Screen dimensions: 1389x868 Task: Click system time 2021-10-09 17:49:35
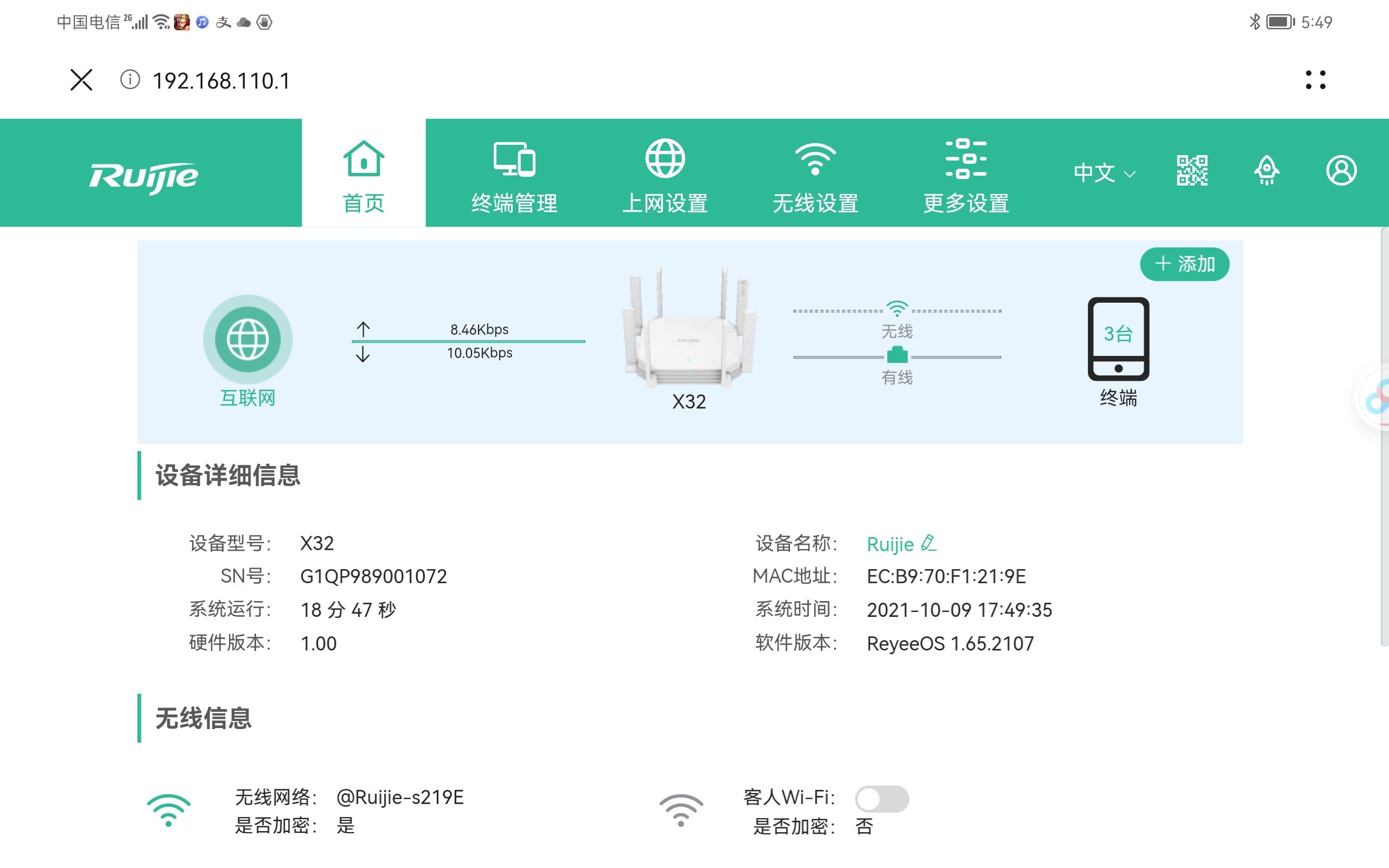(959, 610)
